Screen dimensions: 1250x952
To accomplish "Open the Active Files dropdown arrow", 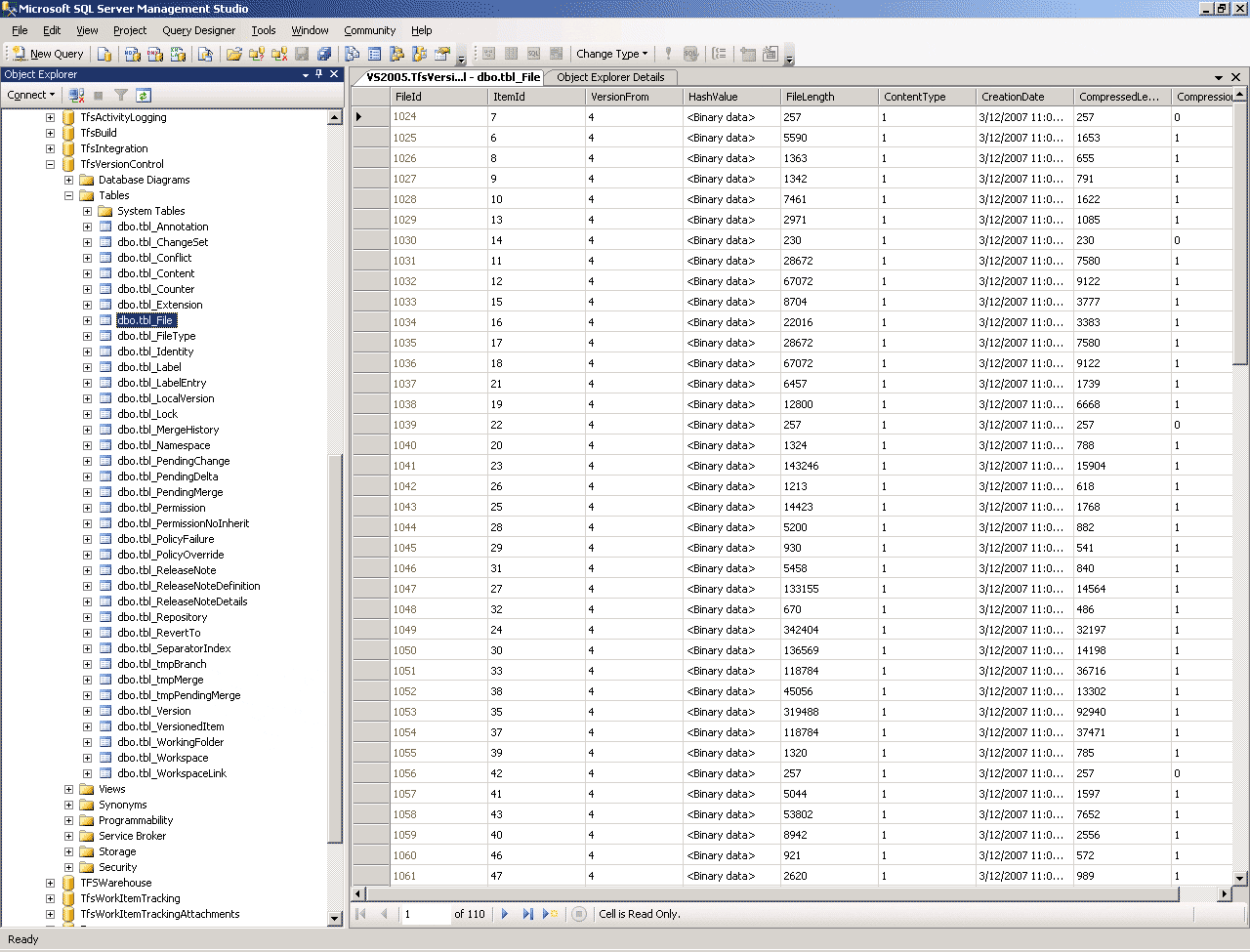I will pos(1219,77).
